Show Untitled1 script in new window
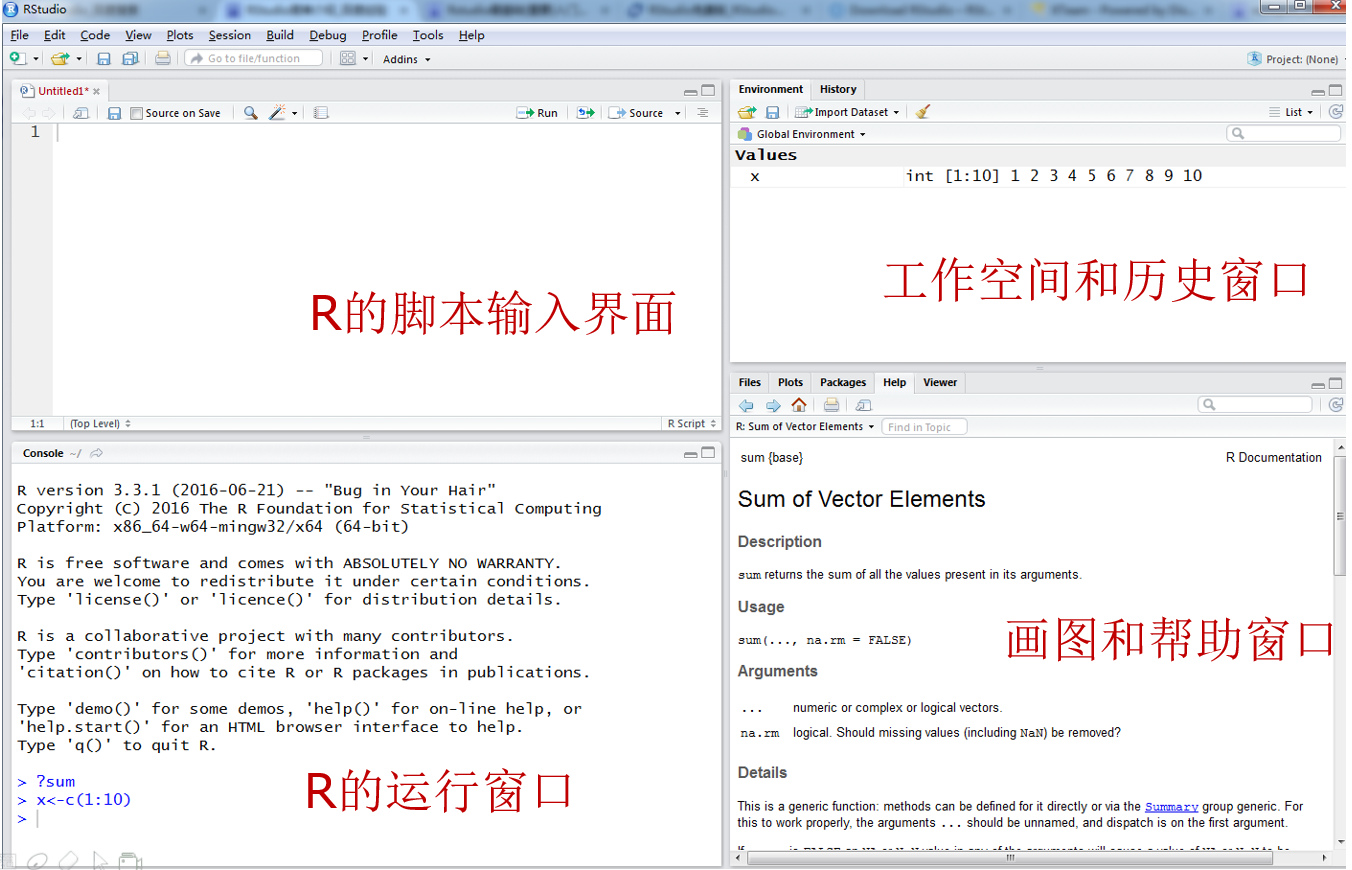Viewport: 1352px width, 870px height. click(81, 113)
